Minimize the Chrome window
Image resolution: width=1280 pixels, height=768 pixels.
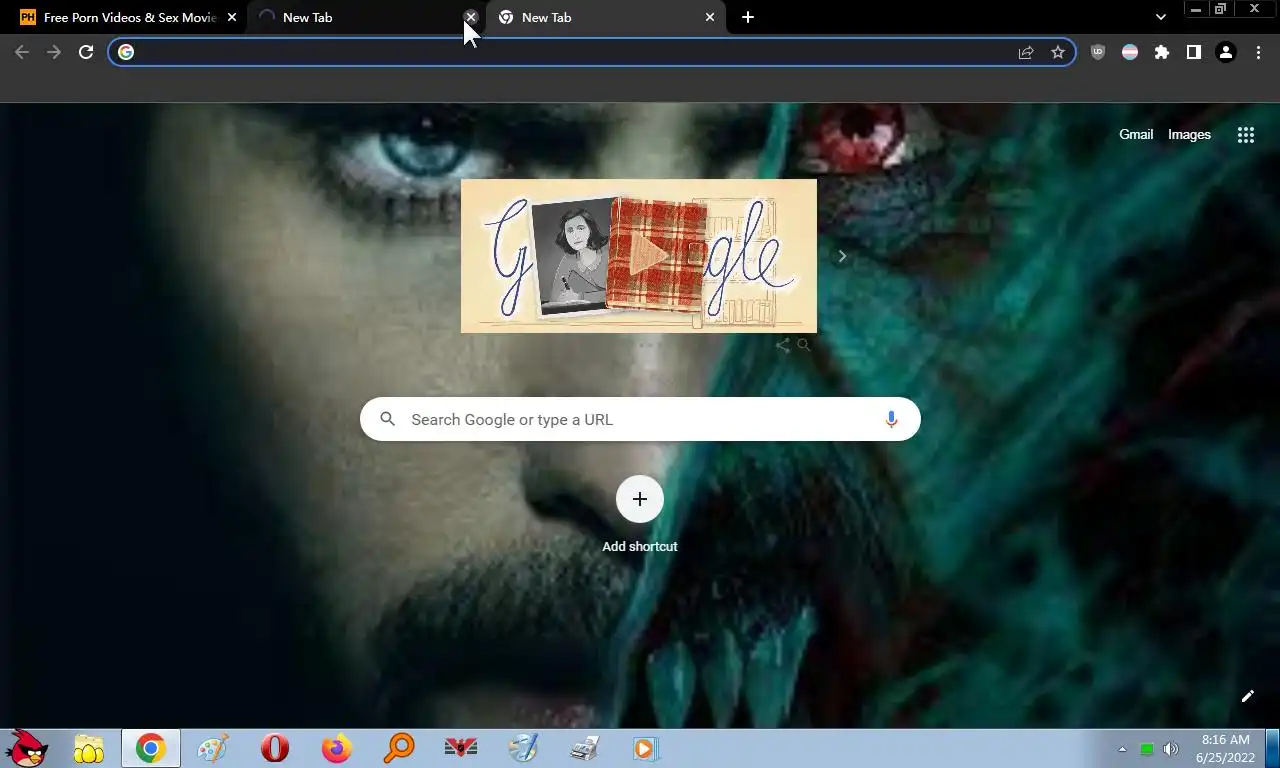tap(1196, 9)
